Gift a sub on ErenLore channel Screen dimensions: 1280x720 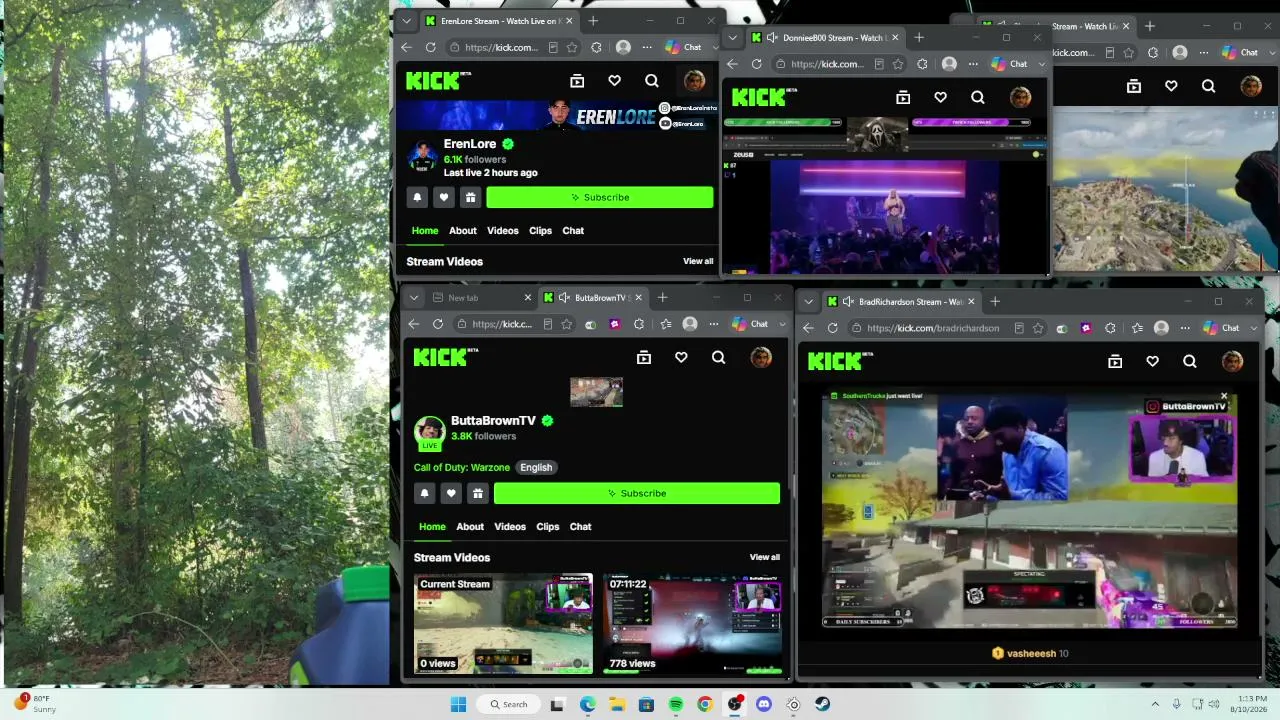click(470, 198)
